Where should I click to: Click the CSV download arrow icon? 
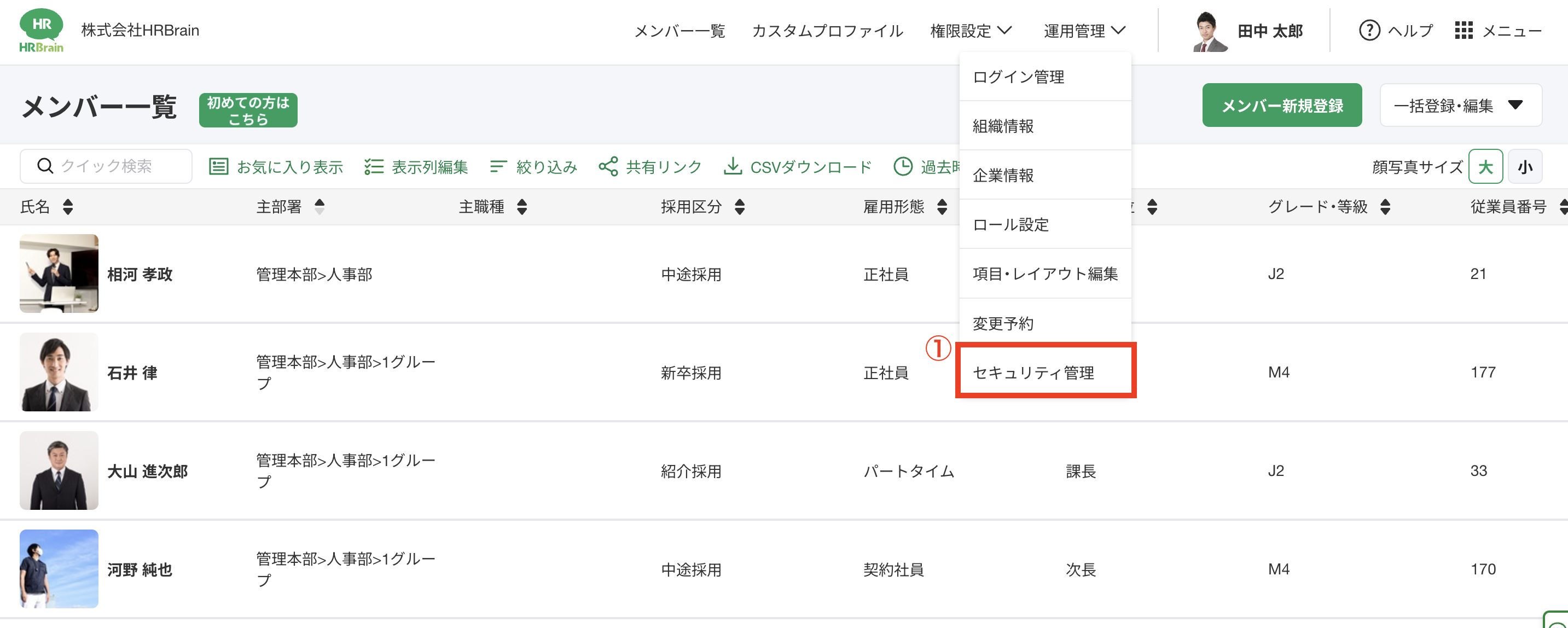732,166
